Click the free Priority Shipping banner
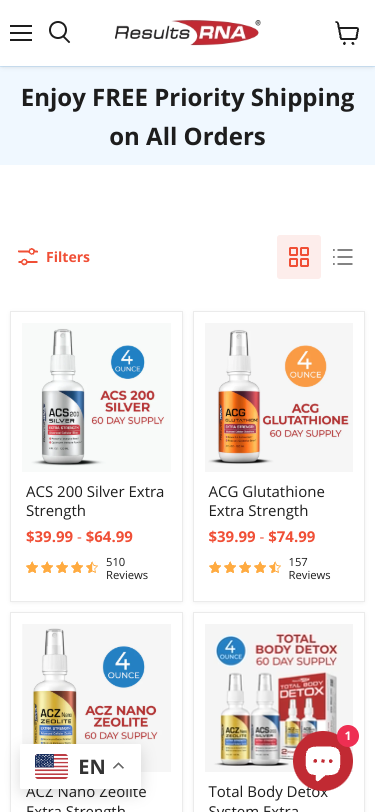Screen dimensions: 375x812 pyautogui.click(x=188, y=116)
